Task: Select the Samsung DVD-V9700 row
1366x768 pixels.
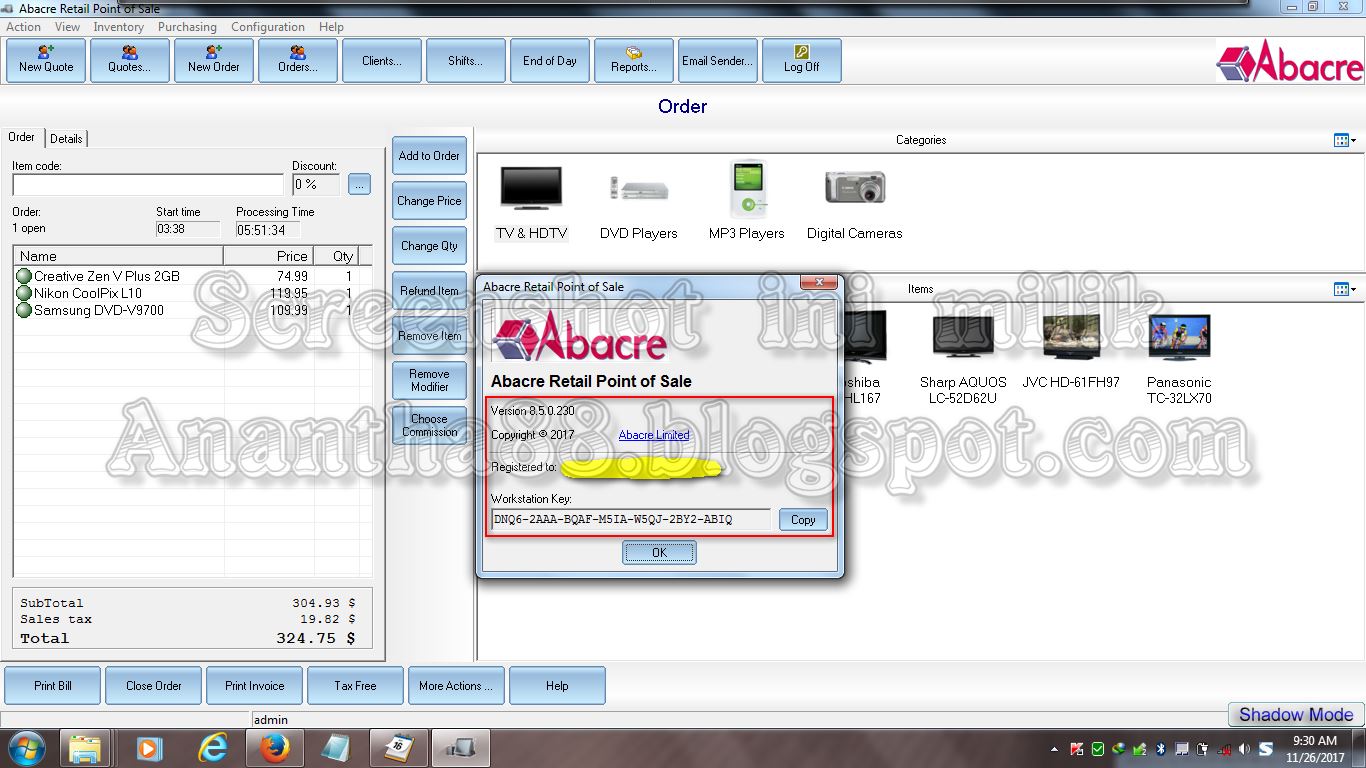Action: pyautogui.click(x=192, y=310)
